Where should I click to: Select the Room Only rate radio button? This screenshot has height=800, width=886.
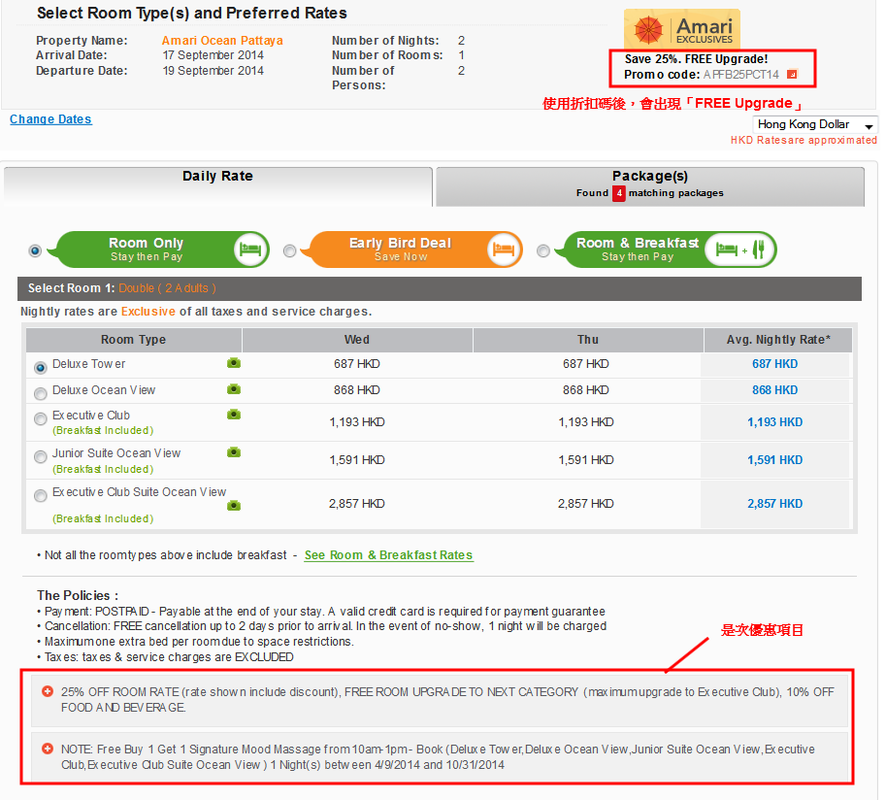(x=36, y=250)
